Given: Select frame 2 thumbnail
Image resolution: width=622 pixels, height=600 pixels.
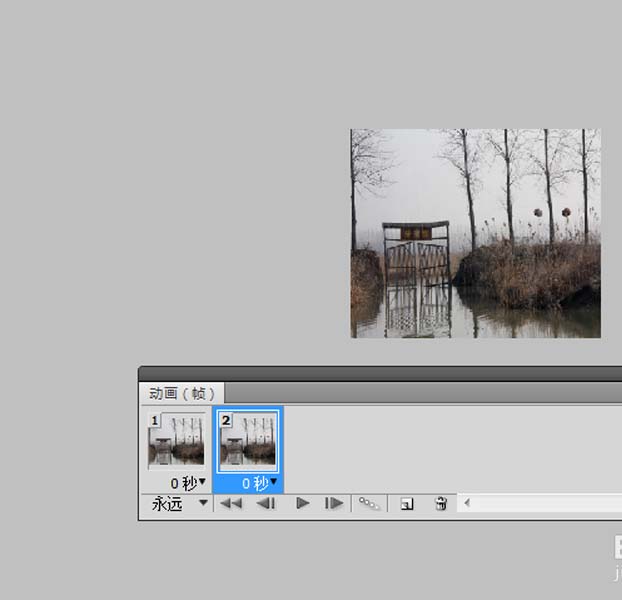Looking at the screenshot, I should 248,441.
